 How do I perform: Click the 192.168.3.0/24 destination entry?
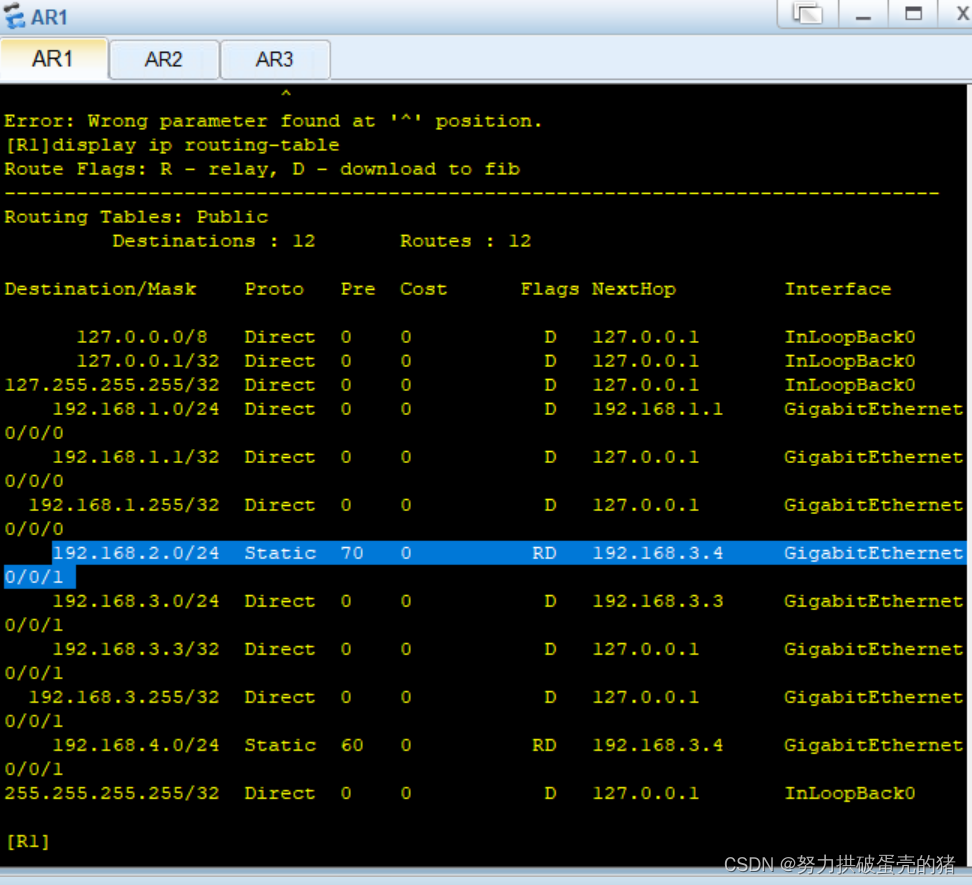136,601
